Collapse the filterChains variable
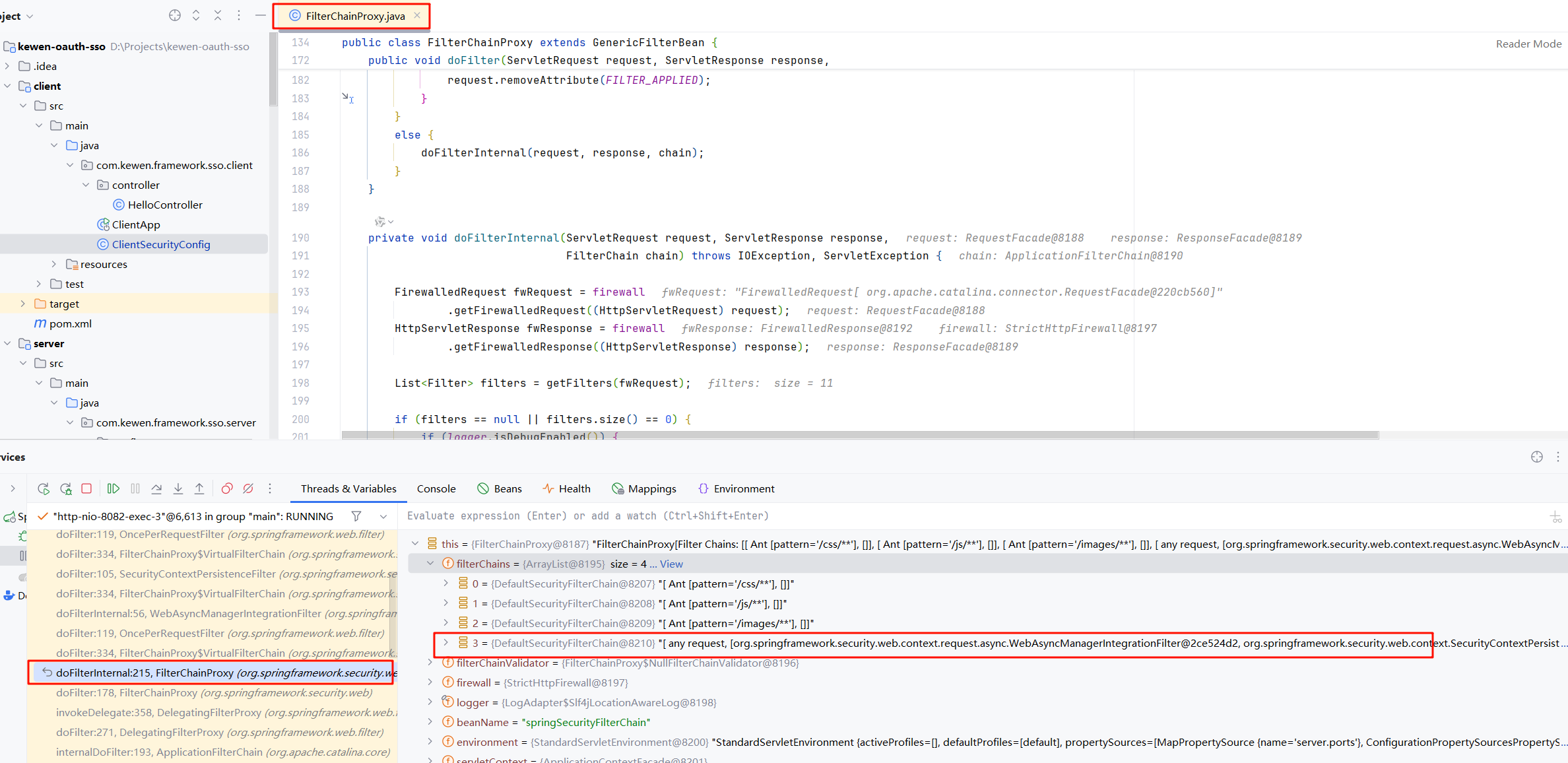This screenshot has width=1568, height=763. click(430, 564)
